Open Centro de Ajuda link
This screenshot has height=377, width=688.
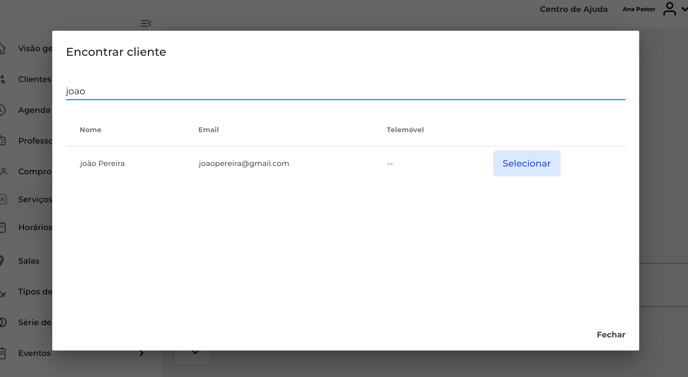pos(573,9)
